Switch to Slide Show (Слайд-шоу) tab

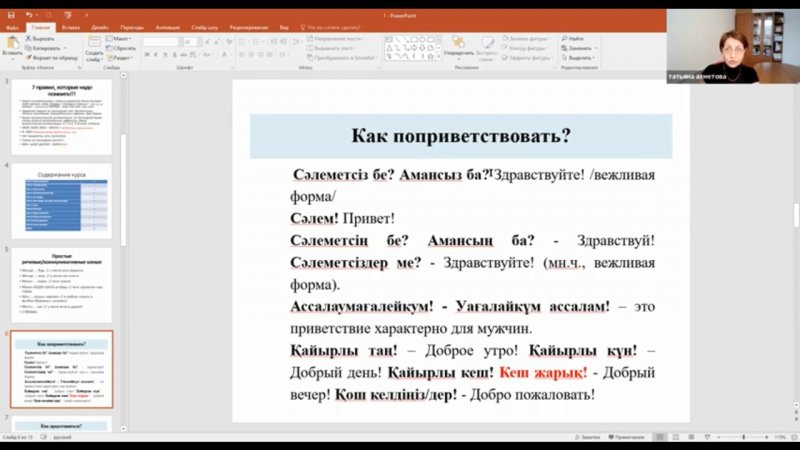coord(205,28)
